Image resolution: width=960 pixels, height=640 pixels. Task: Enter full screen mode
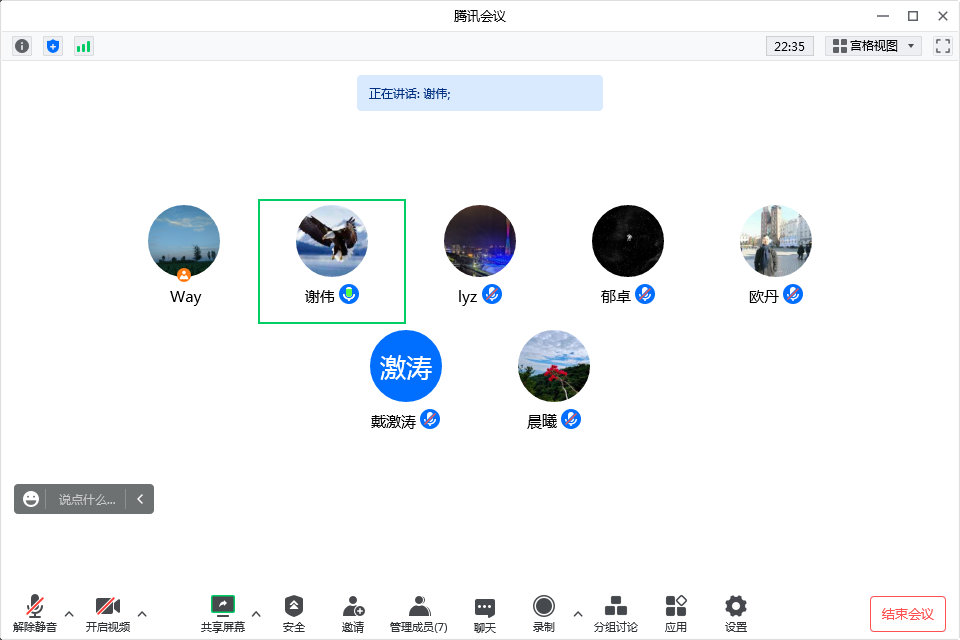tap(942, 46)
